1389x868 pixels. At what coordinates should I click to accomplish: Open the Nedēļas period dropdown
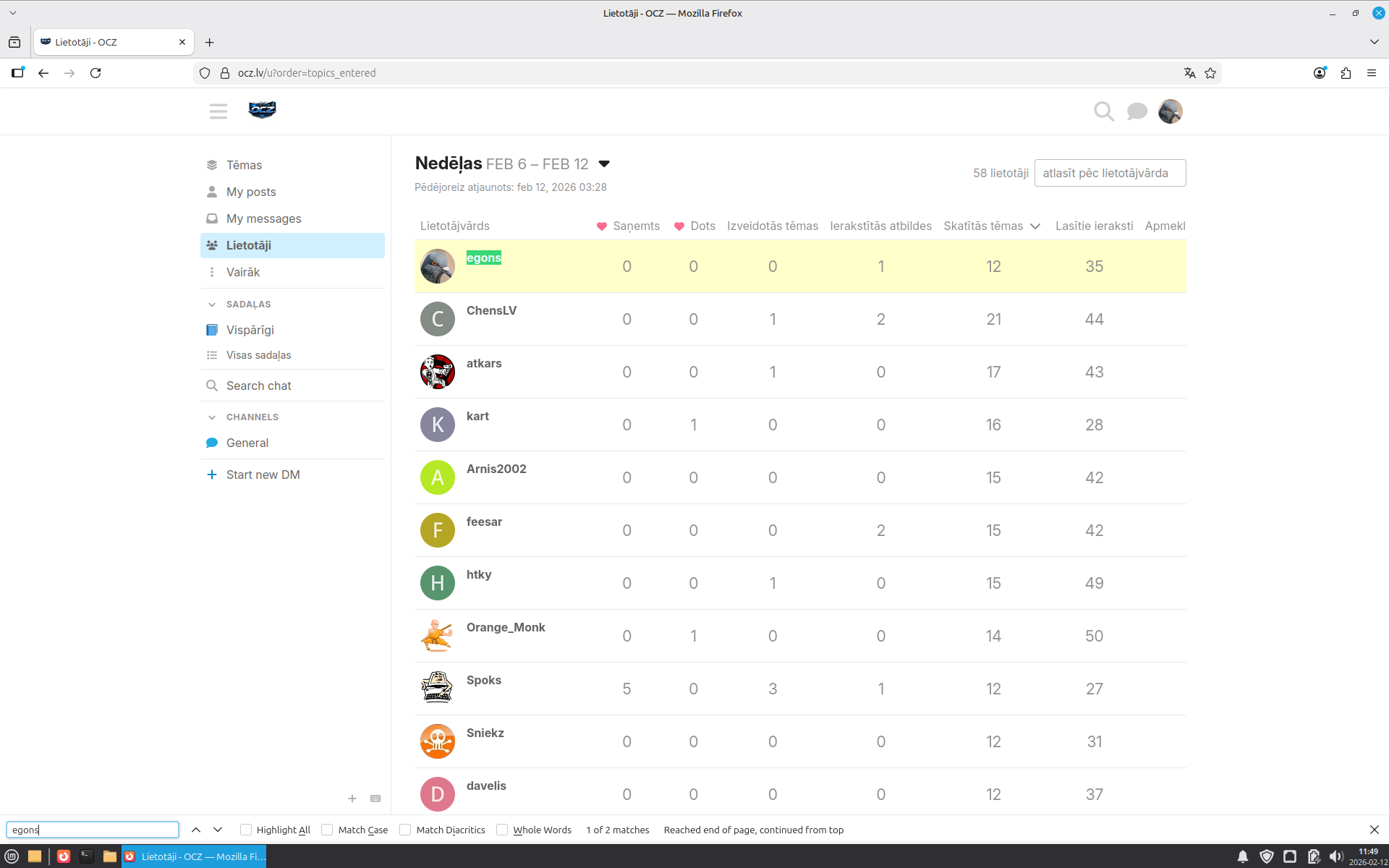coord(604,164)
